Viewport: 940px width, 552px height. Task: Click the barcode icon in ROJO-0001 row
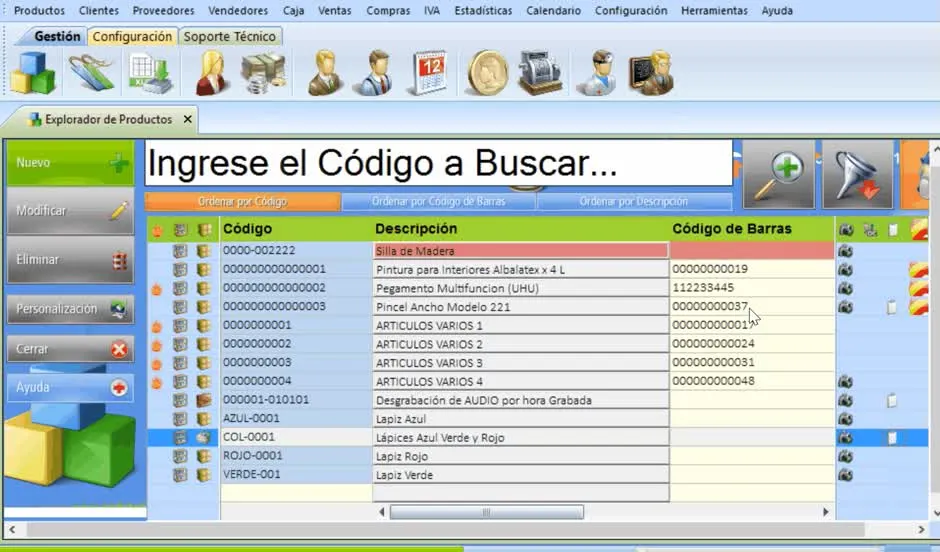tap(180, 456)
